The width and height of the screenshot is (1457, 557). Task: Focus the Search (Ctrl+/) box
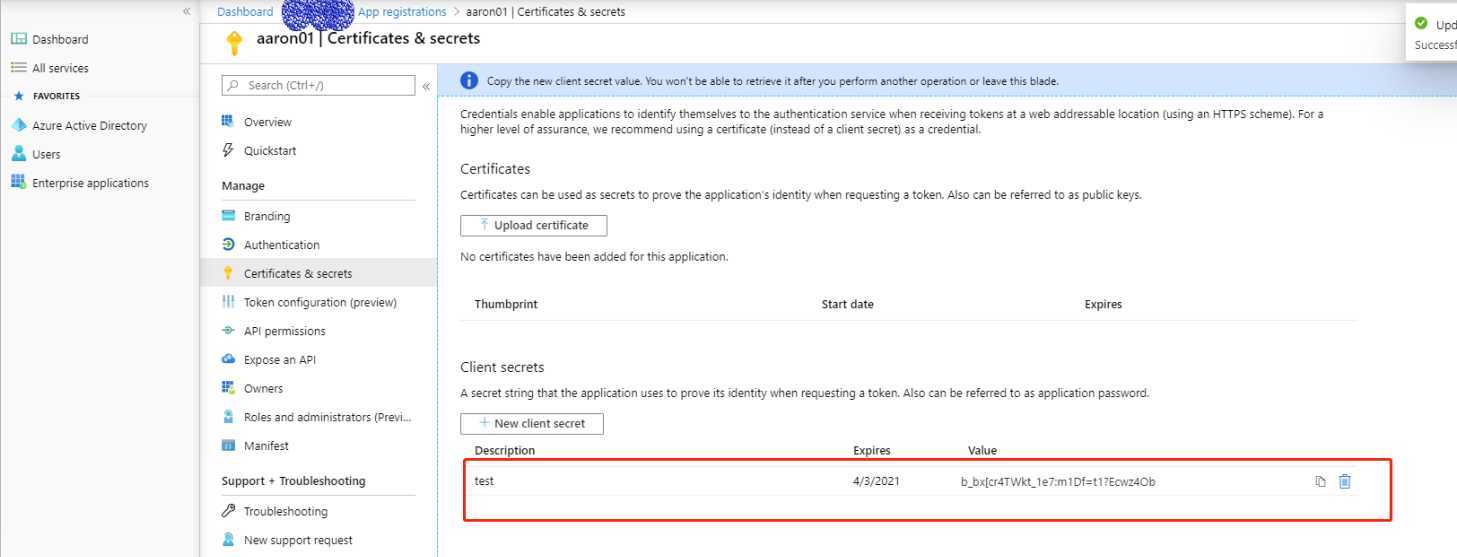coord(318,85)
